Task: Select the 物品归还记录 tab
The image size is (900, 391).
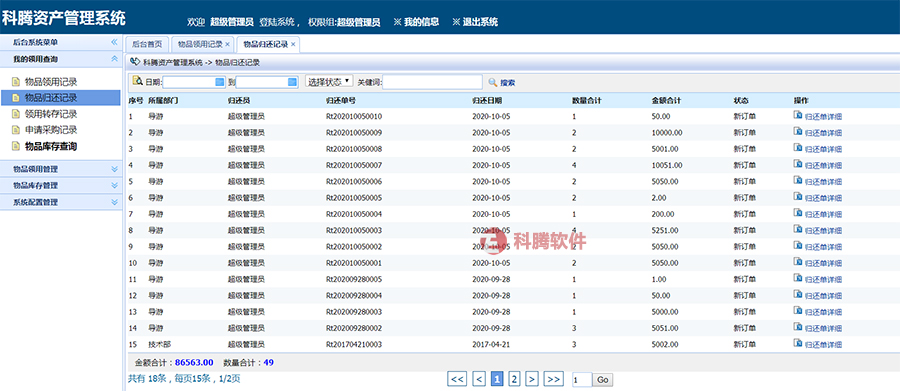Action: click(x=265, y=44)
